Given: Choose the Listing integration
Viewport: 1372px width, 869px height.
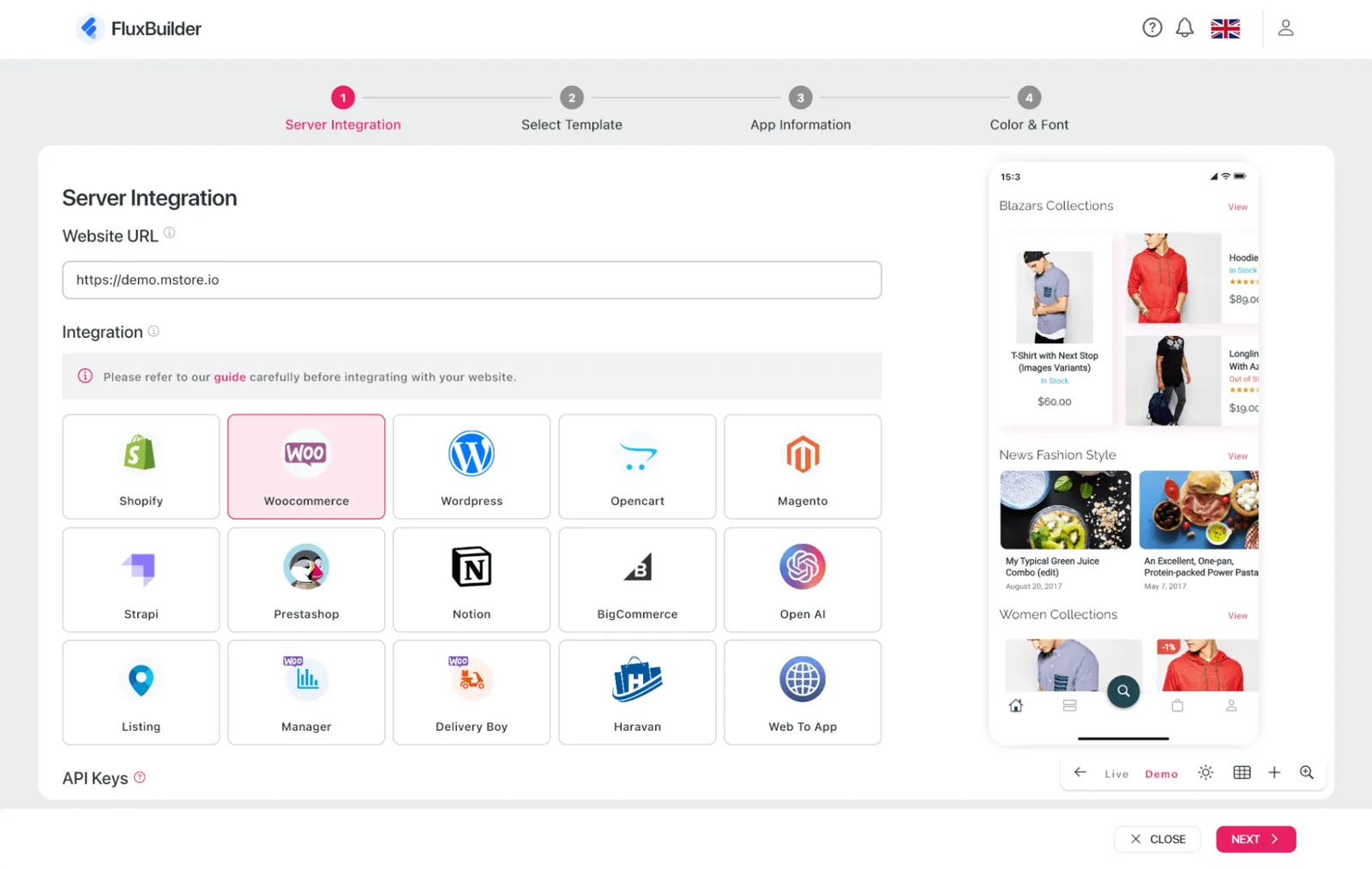Looking at the screenshot, I should (x=141, y=692).
